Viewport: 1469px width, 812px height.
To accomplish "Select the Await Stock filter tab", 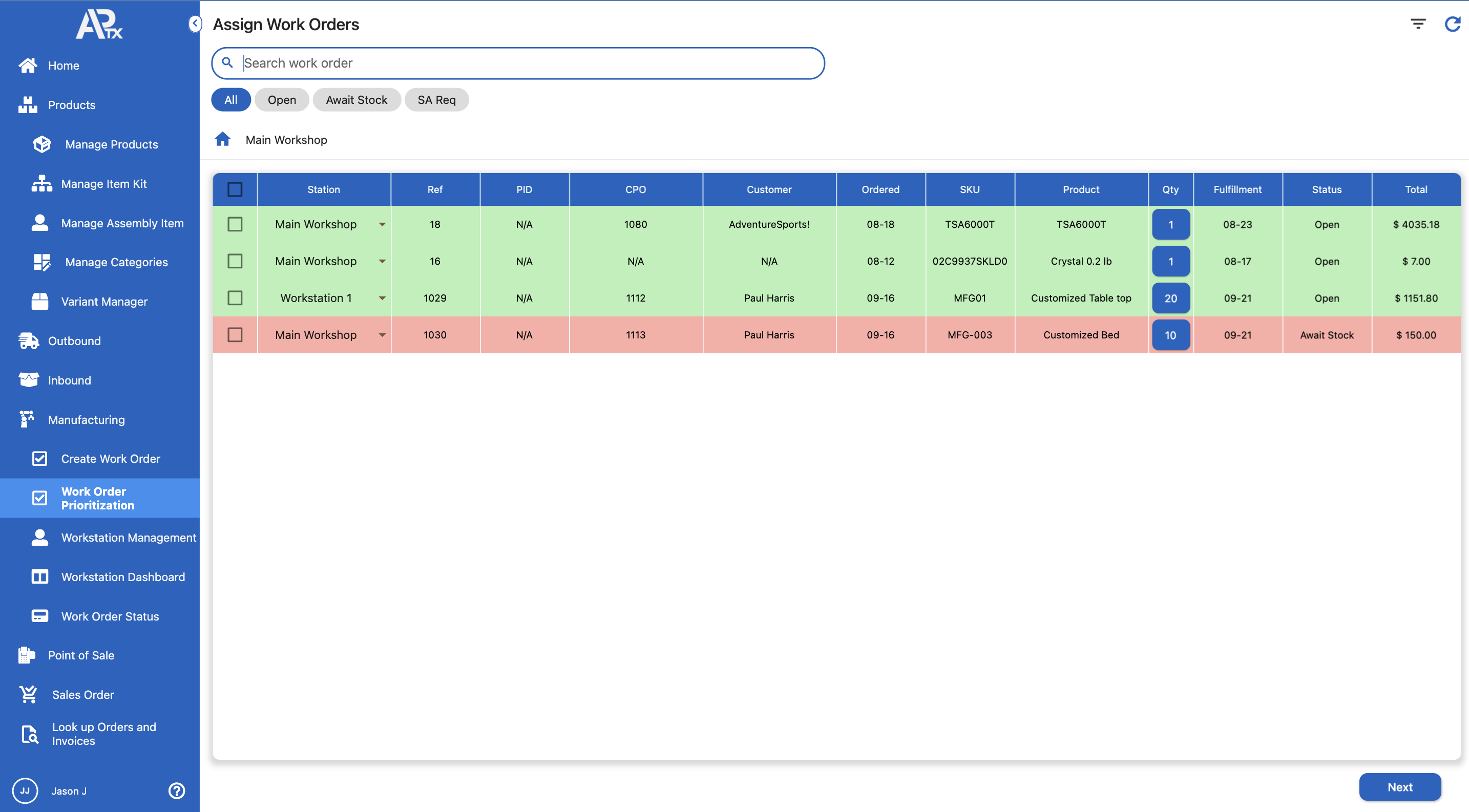I will pos(356,100).
